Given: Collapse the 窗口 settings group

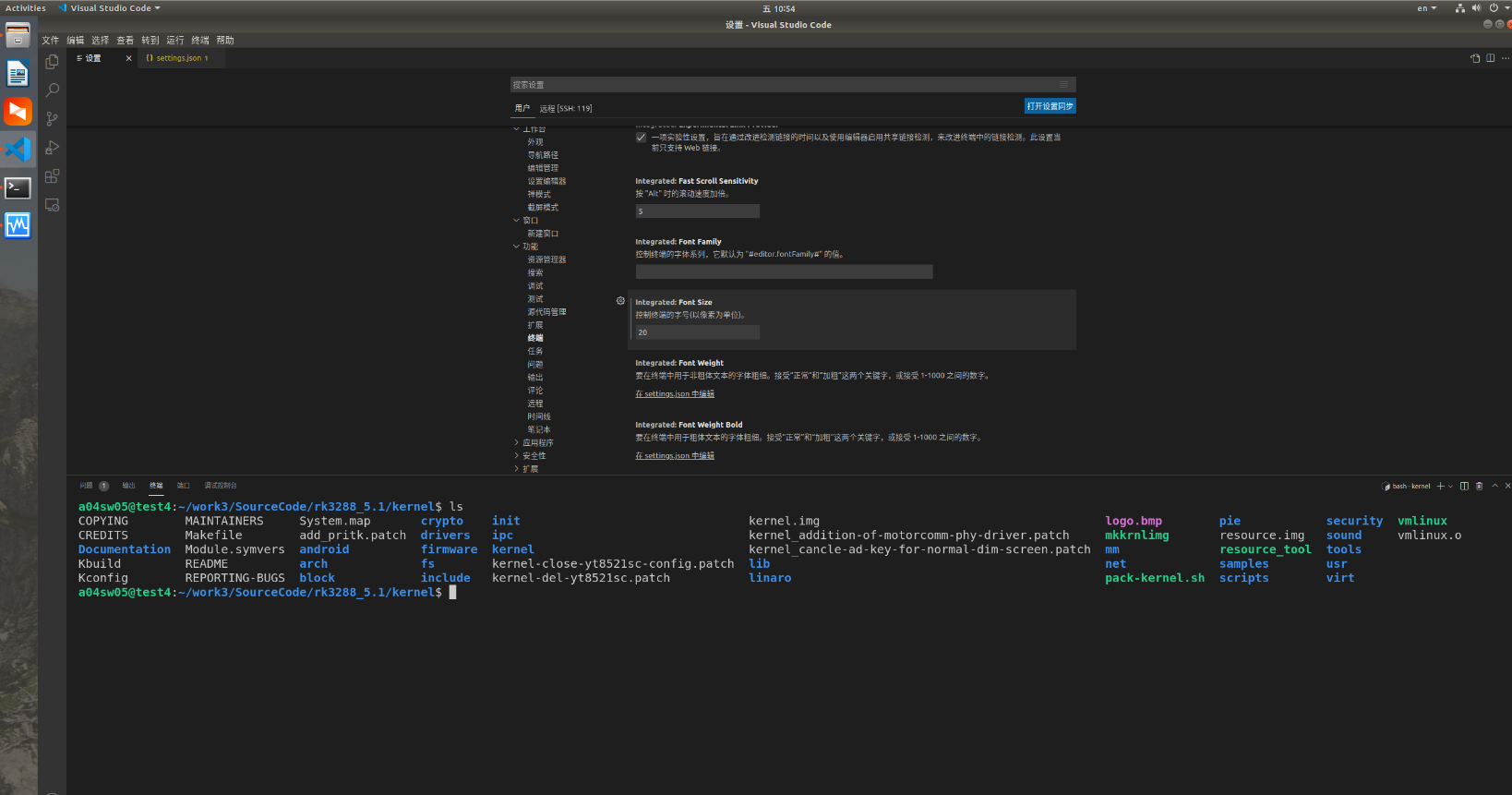Looking at the screenshot, I should 516,220.
